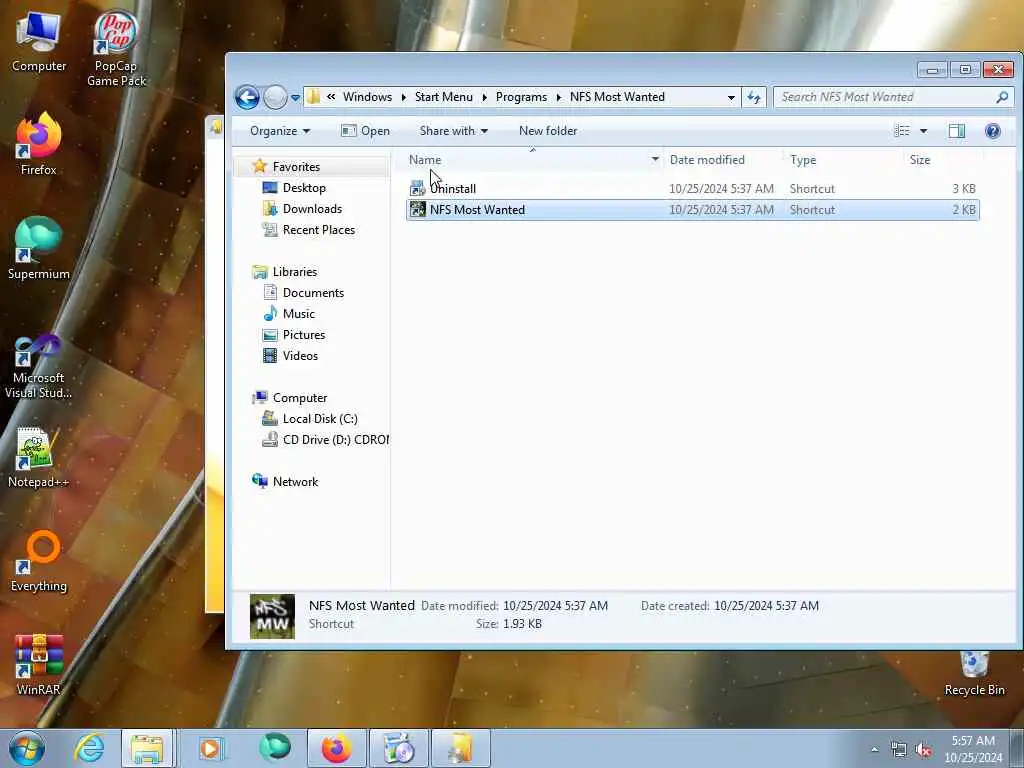This screenshot has height=768, width=1024.
Task: Click the muted volume tray icon
Action: (923, 750)
